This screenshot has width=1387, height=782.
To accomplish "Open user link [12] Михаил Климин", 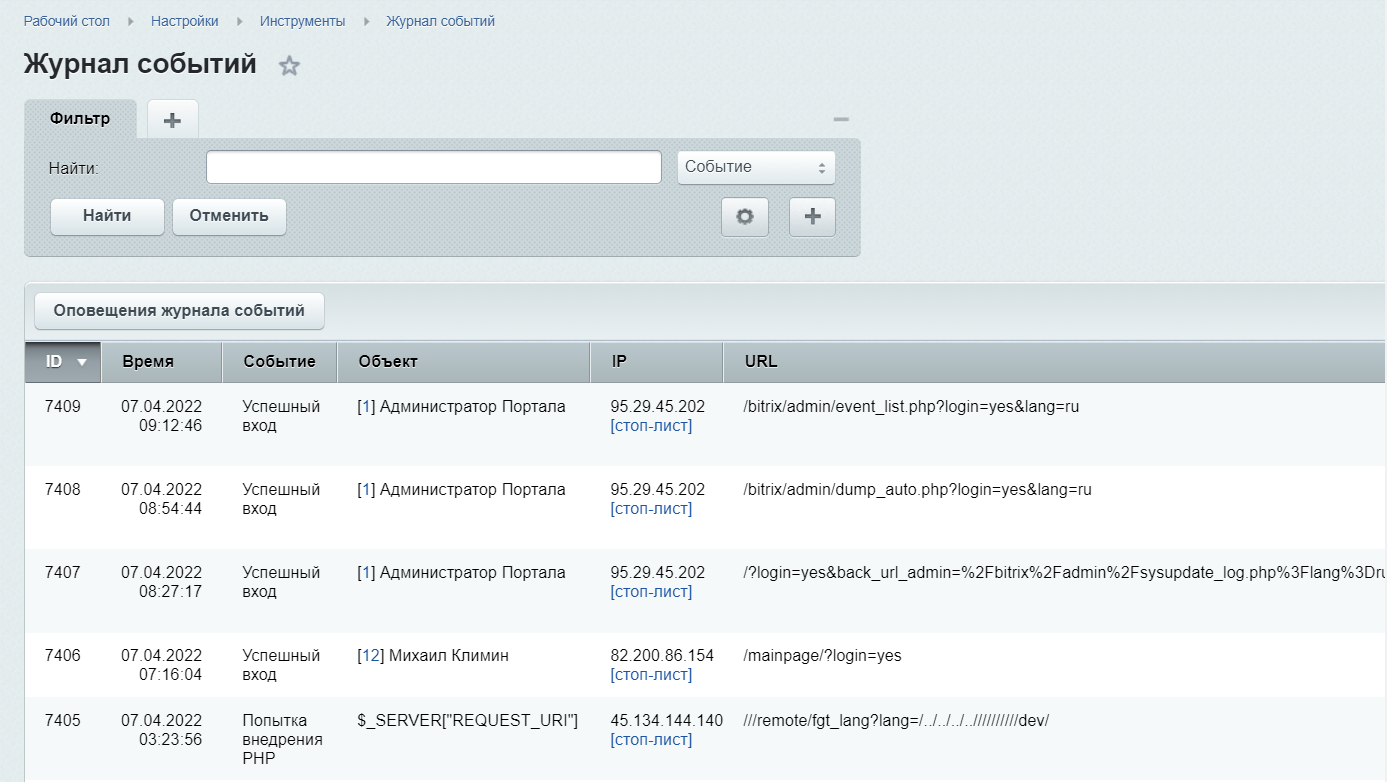I will coord(370,656).
